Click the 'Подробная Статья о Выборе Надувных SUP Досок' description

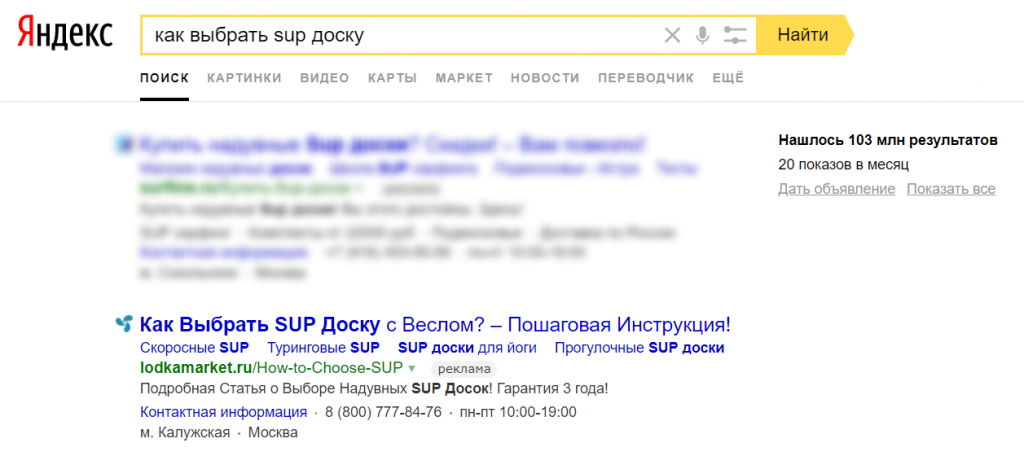tap(374, 389)
